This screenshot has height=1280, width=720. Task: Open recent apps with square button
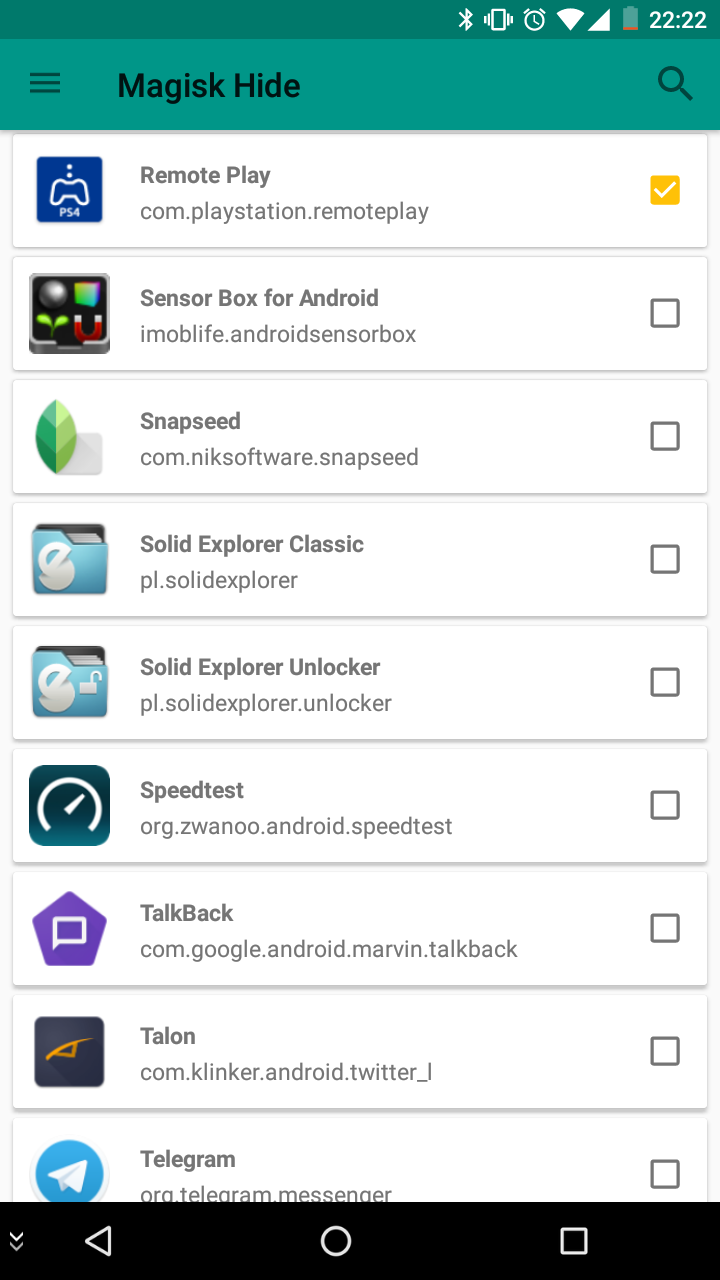pos(574,1241)
